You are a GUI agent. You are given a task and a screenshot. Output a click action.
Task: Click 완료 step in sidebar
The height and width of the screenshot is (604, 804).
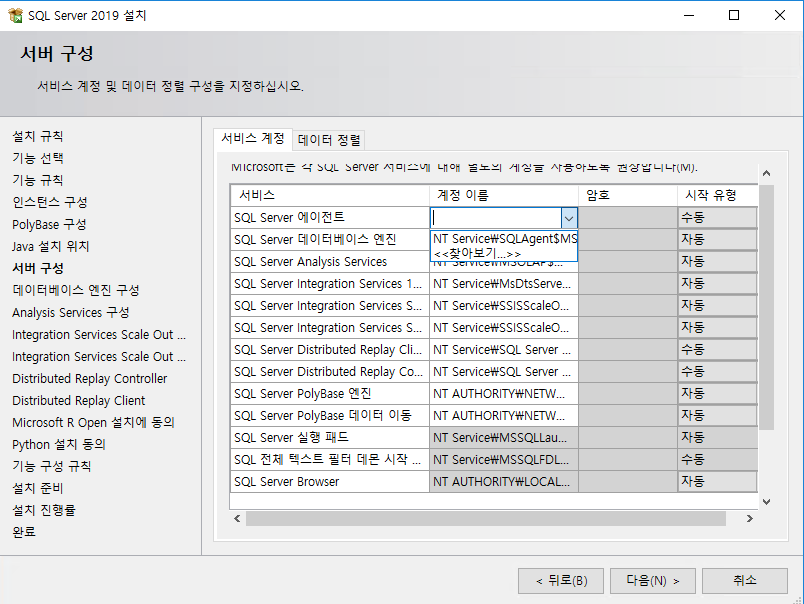(24, 532)
